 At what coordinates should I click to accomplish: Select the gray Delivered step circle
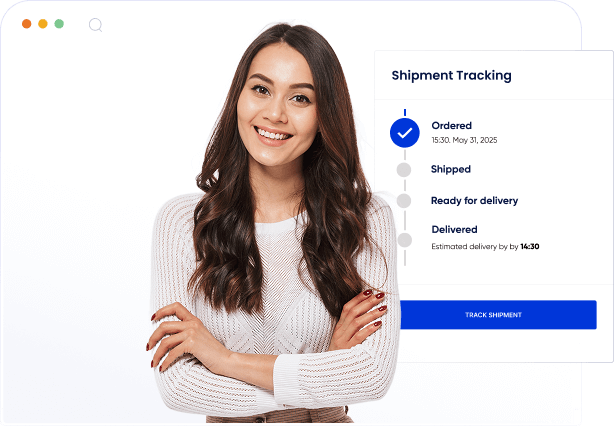tap(405, 240)
